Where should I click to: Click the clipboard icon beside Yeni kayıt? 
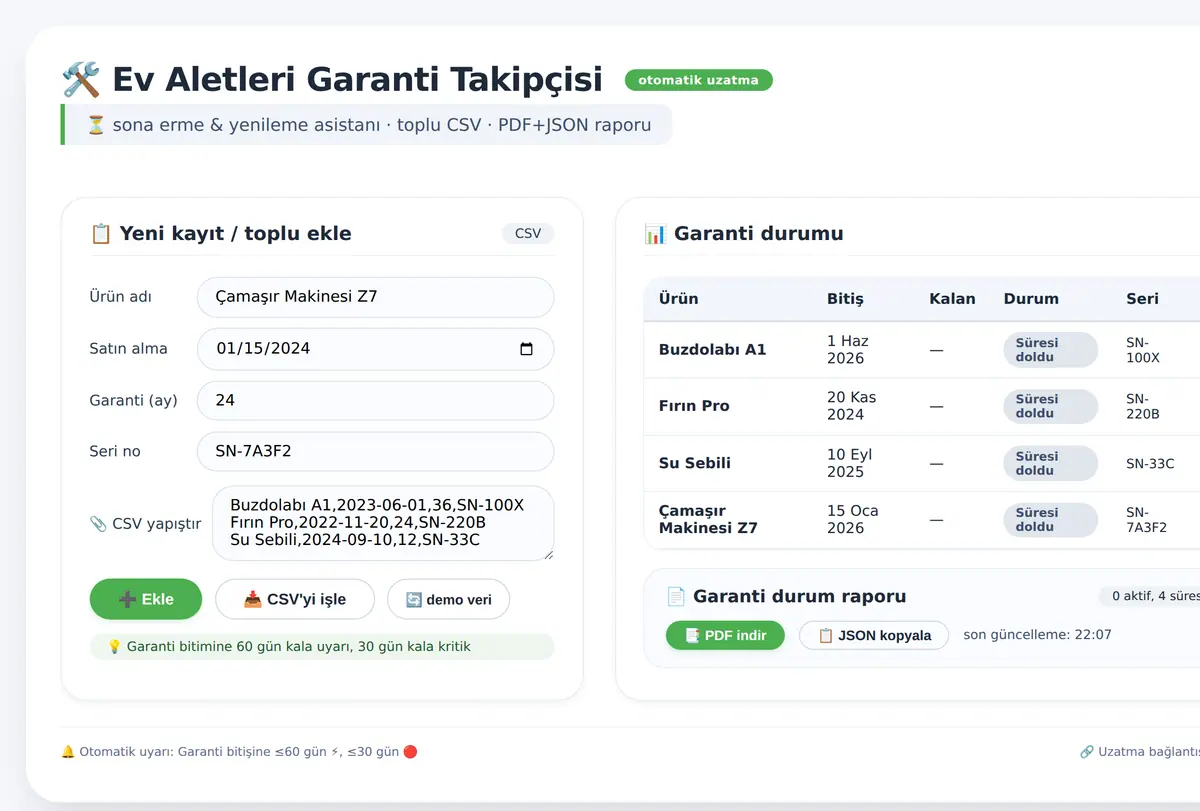click(101, 234)
